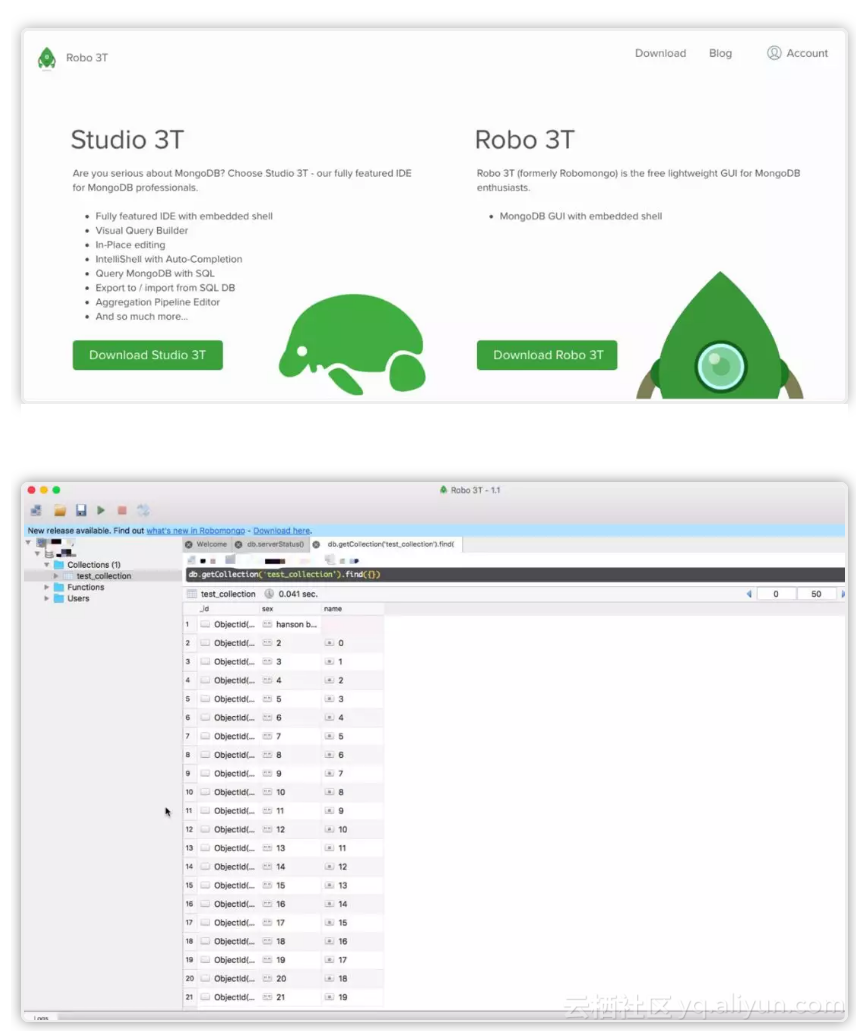The width and height of the screenshot is (856, 1031).
Task: Open the Blog link in website header
Action: pyautogui.click(x=720, y=53)
